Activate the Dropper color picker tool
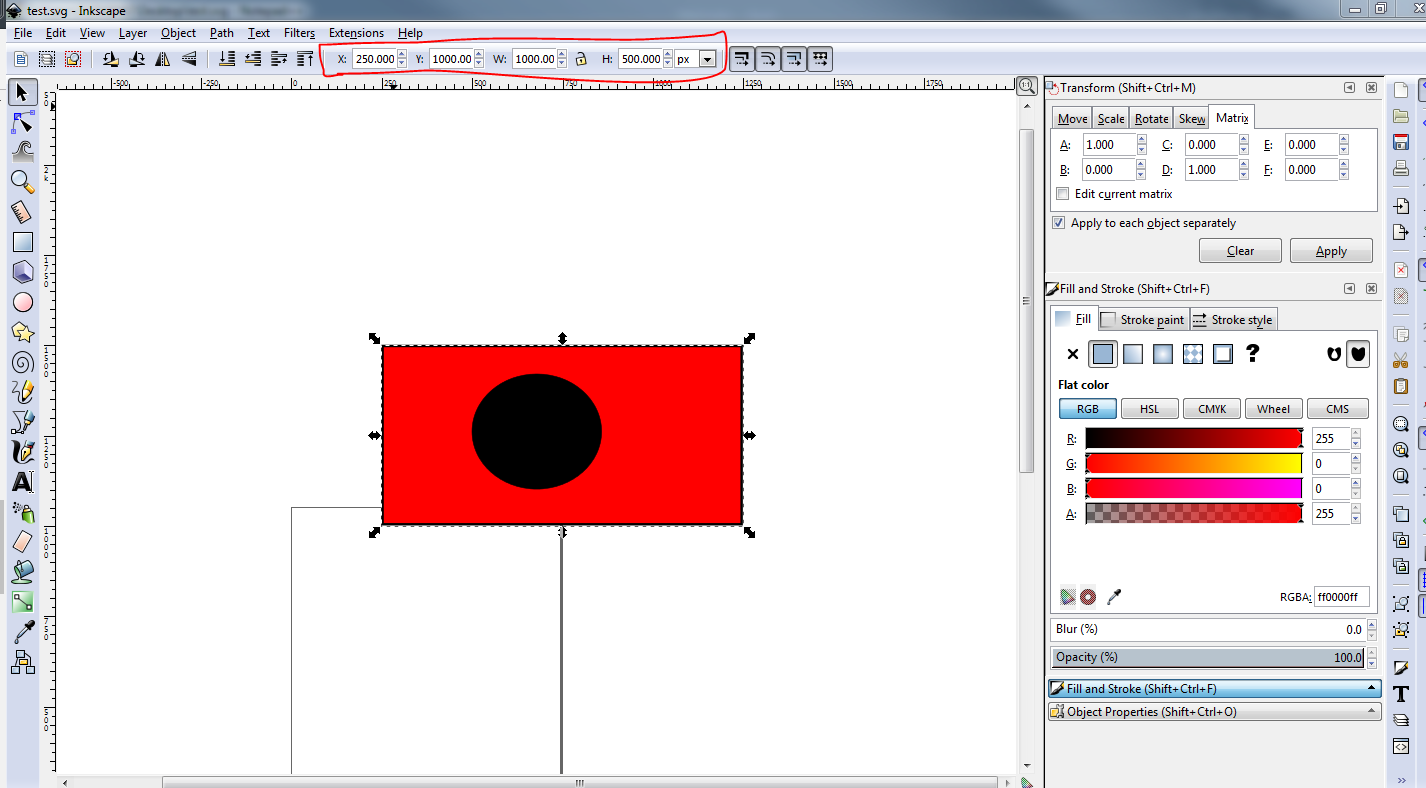 [x=22, y=632]
